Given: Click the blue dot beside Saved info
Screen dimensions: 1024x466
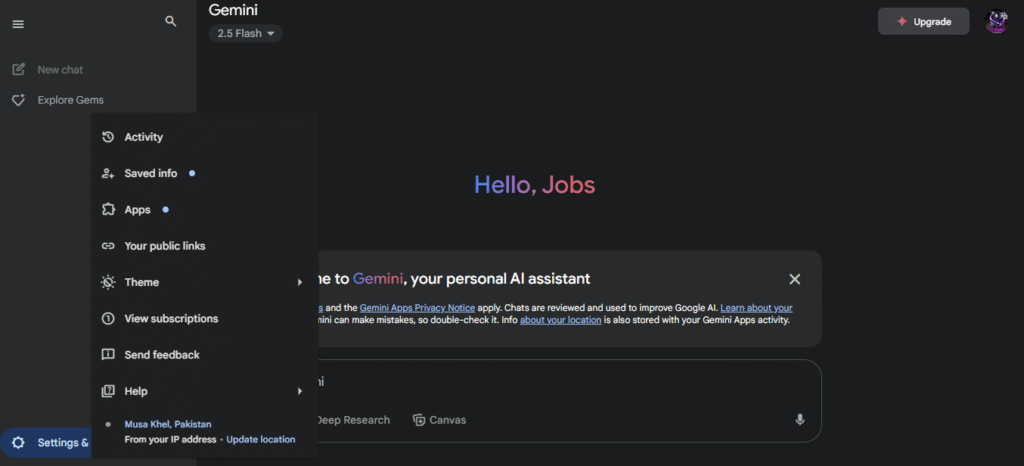Looking at the screenshot, I should pyautogui.click(x=192, y=174).
